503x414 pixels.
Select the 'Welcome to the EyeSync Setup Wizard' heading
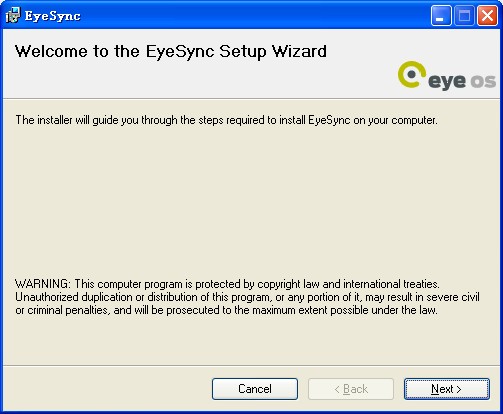pos(171,52)
